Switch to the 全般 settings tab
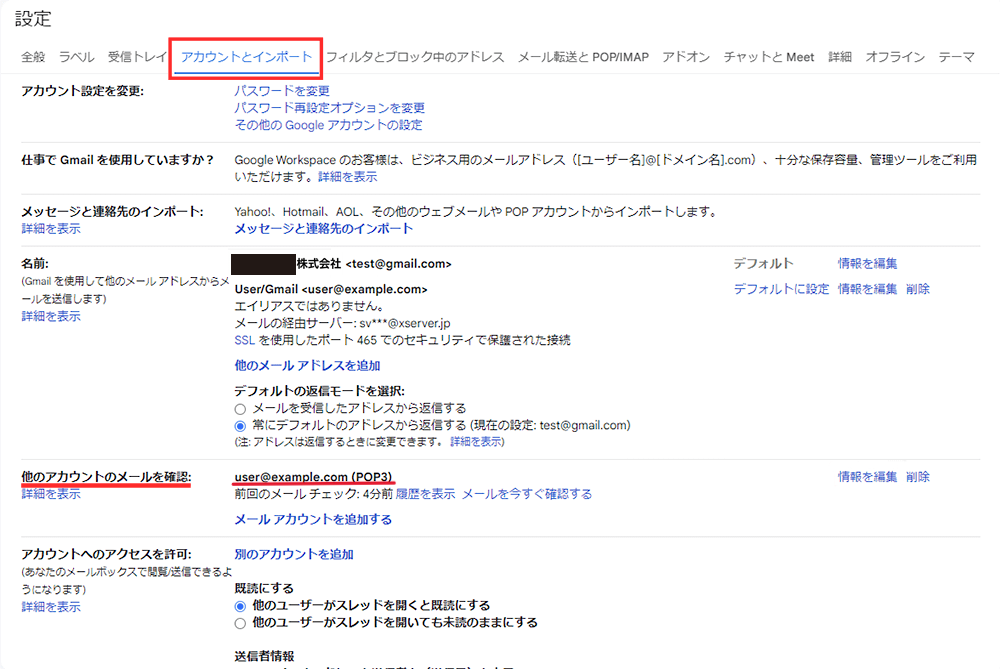 33,57
